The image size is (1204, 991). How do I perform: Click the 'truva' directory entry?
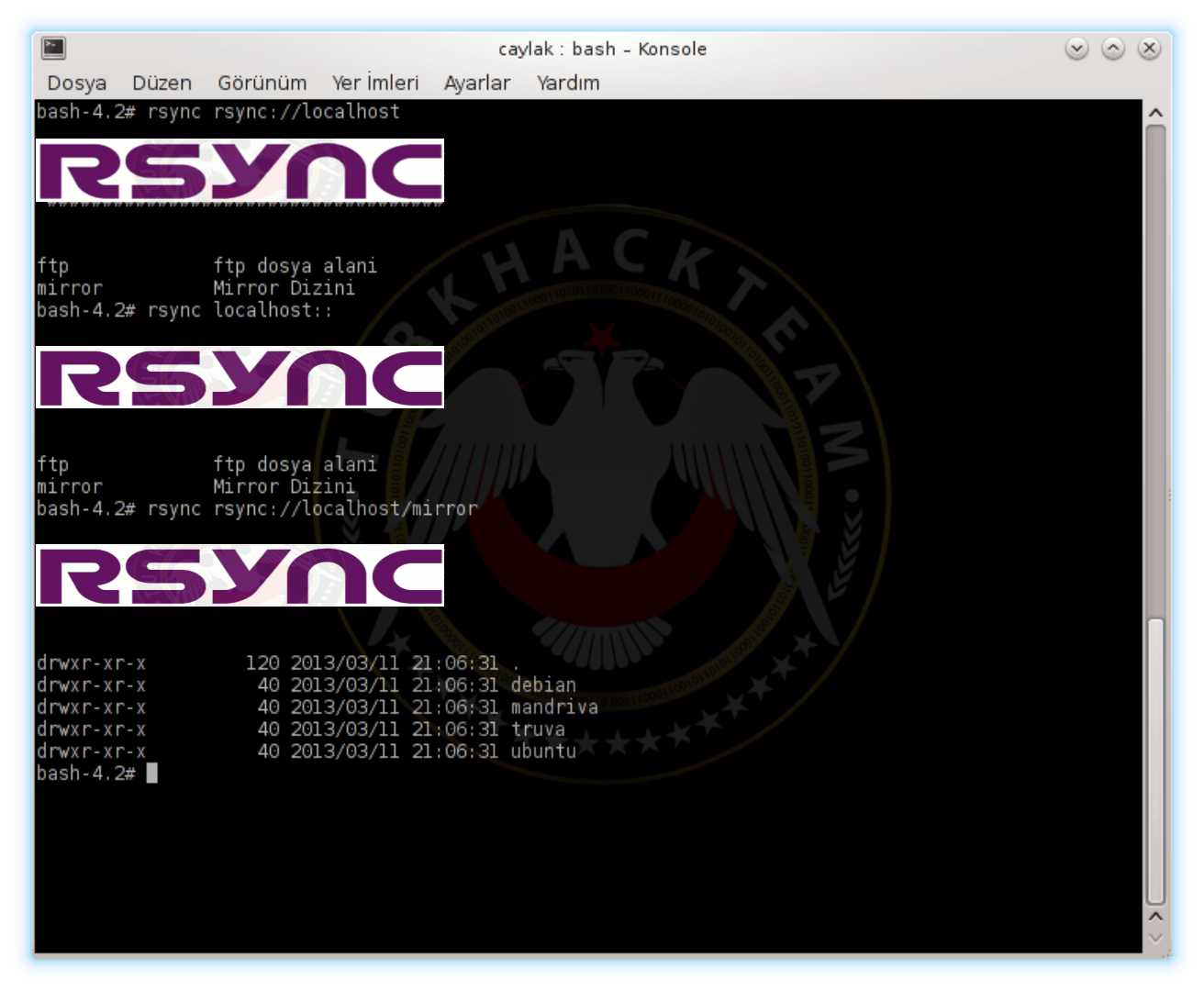point(538,729)
